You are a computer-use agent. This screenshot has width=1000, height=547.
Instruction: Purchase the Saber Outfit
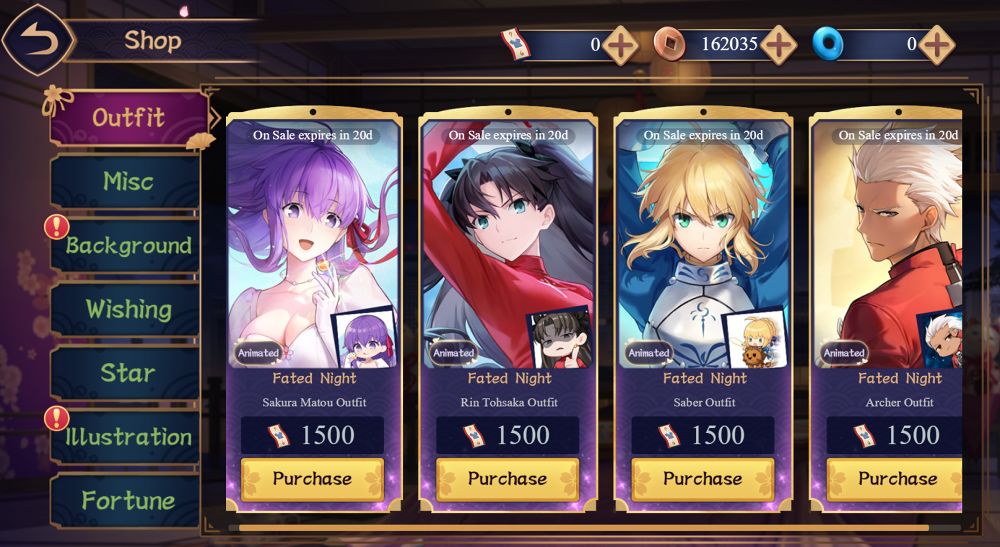(x=703, y=479)
